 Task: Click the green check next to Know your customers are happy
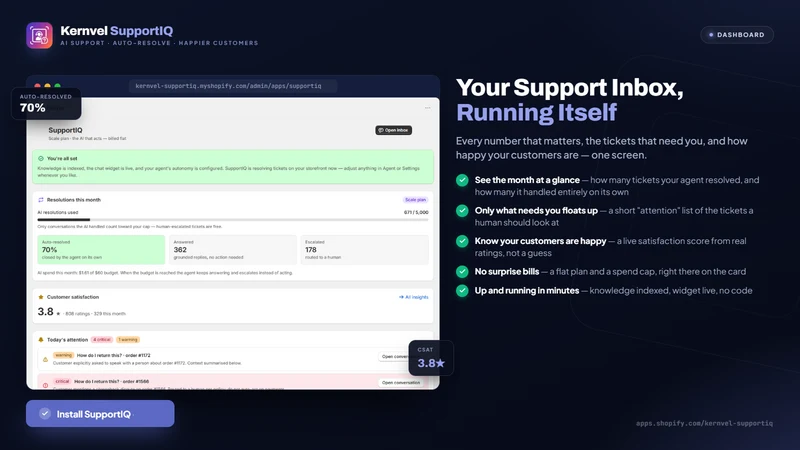(x=462, y=241)
